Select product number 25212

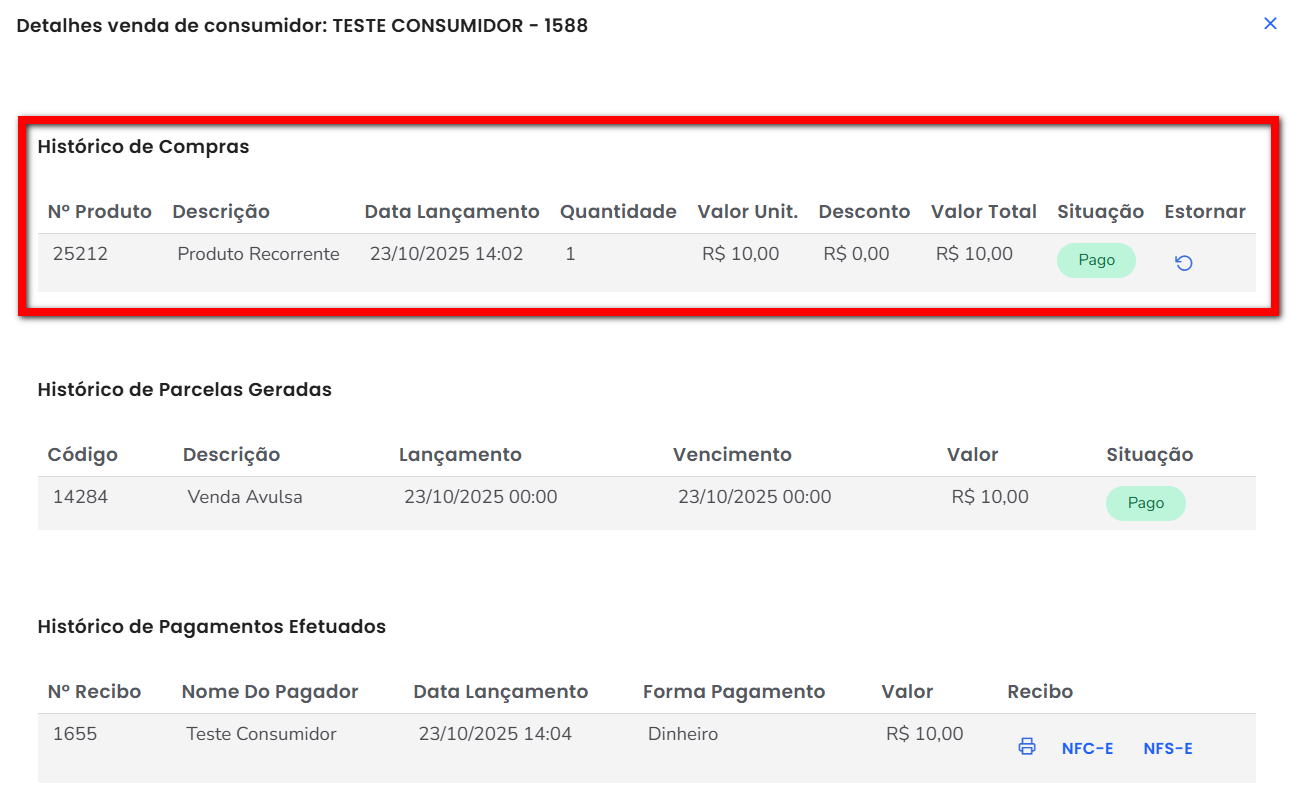point(80,254)
